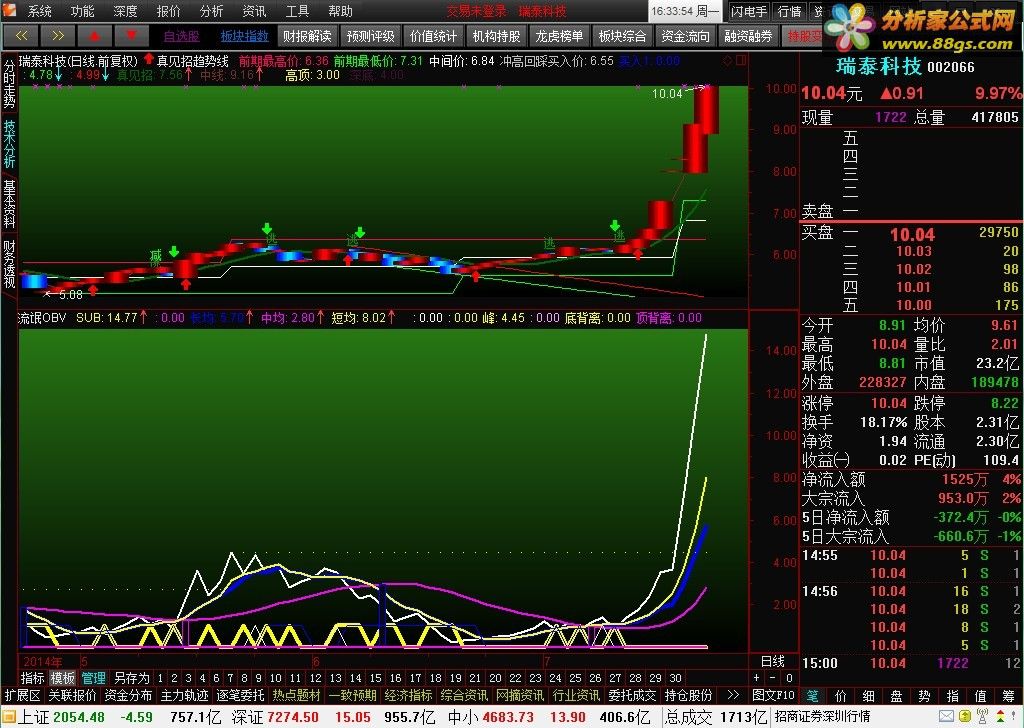This screenshot has height=728, width=1024.
Task: Click the orange square icon beside 上证
Action: pyautogui.click(x=8, y=717)
